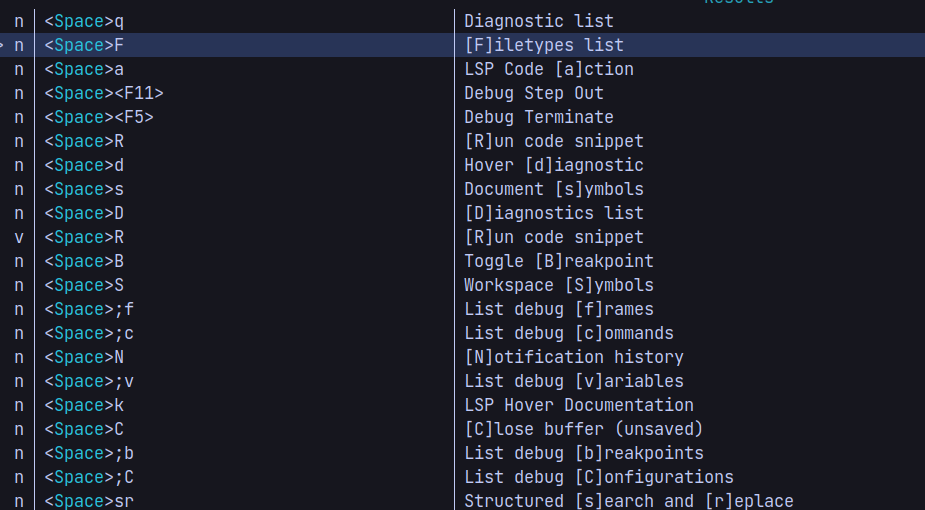Select the [N]otification history mapping
The height and width of the screenshot is (510, 925).
(x=462, y=357)
